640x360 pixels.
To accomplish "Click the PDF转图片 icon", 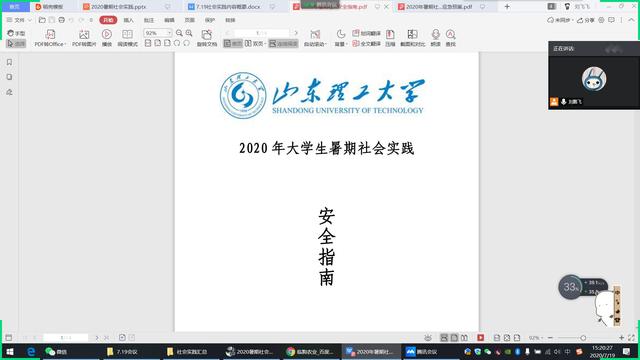I will pyautogui.click(x=84, y=38).
